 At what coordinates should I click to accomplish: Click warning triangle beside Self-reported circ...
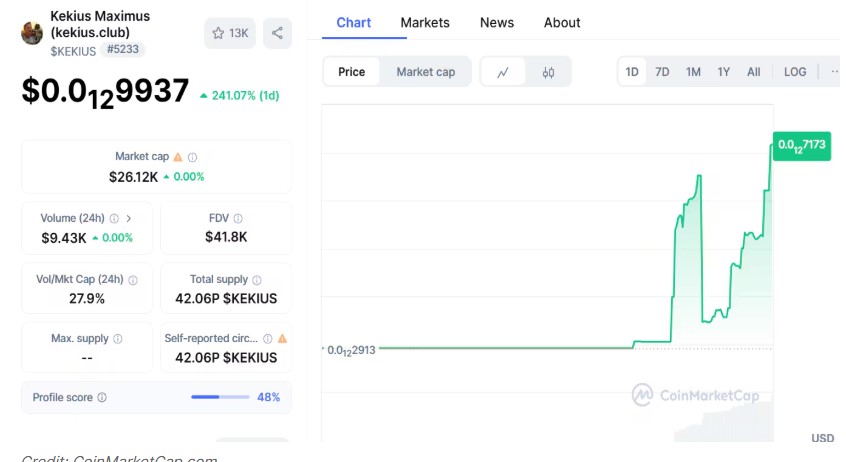coord(282,339)
